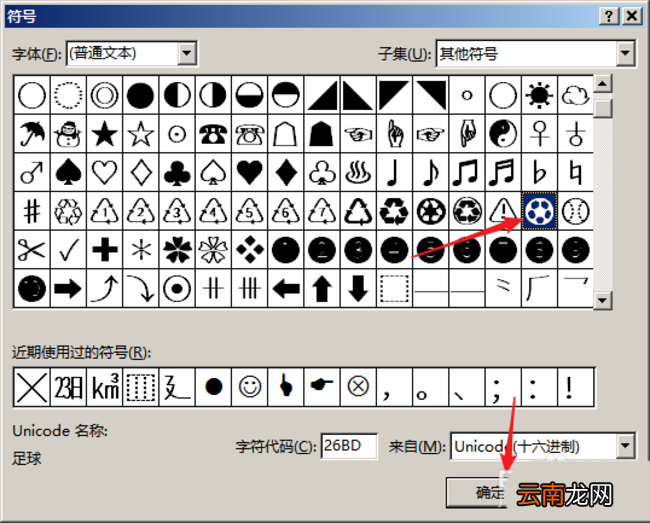Screen dimensions: 650x523
Task: Choose the left-half black circle symbol
Action: pos(177,95)
